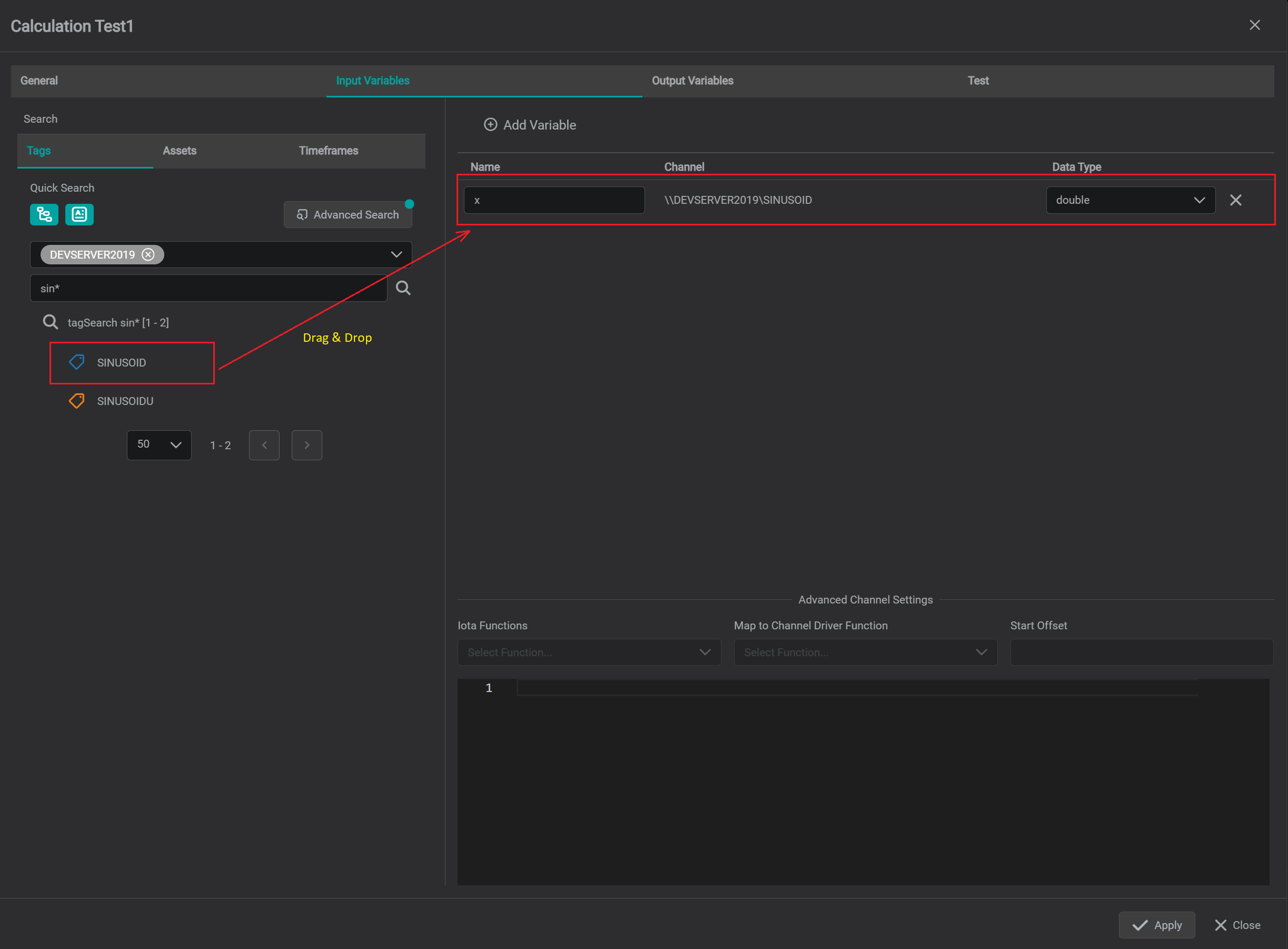1288x949 pixels.
Task: Click the tree view quick search icon
Action: coord(44,214)
